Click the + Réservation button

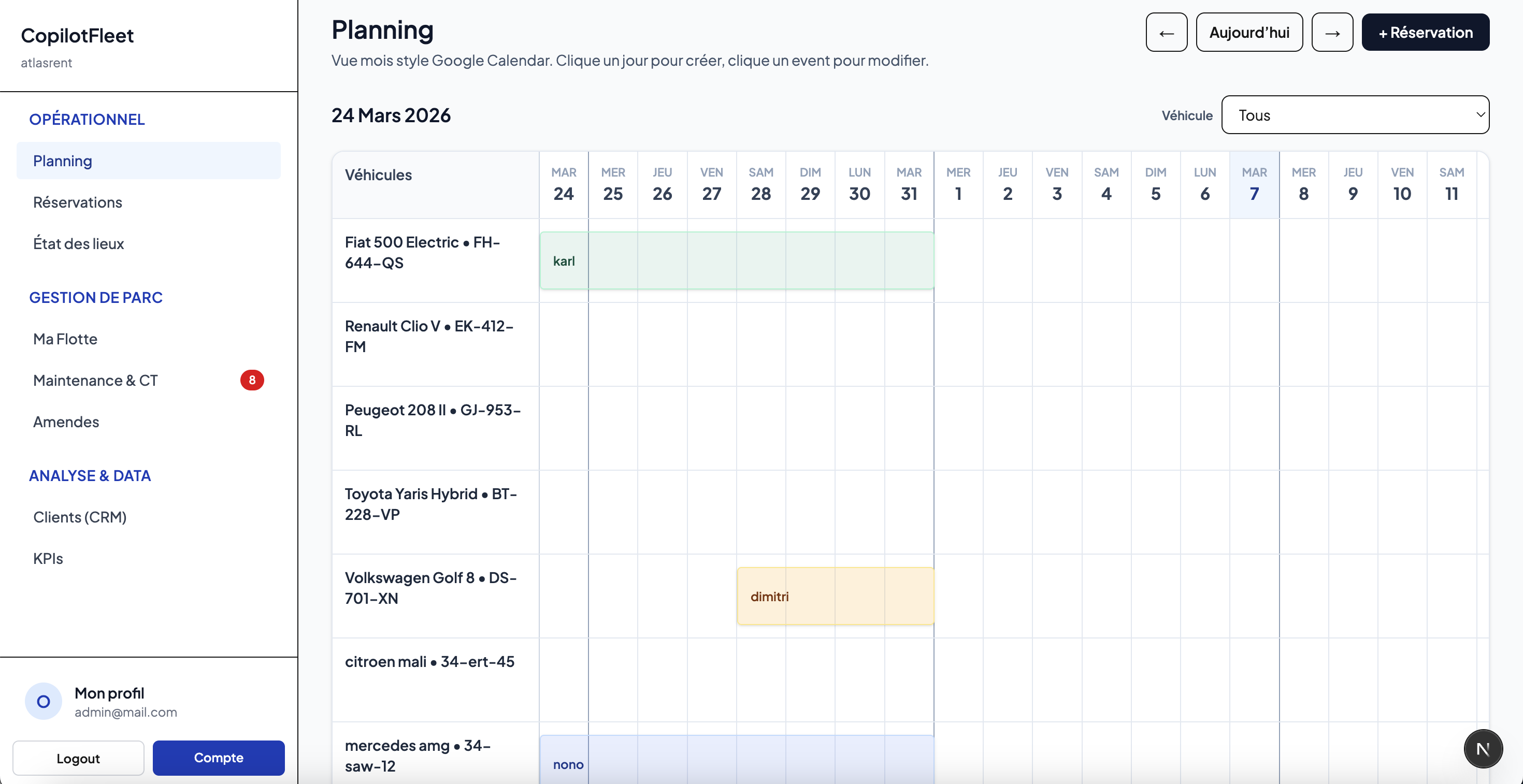tap(1425, 32)
